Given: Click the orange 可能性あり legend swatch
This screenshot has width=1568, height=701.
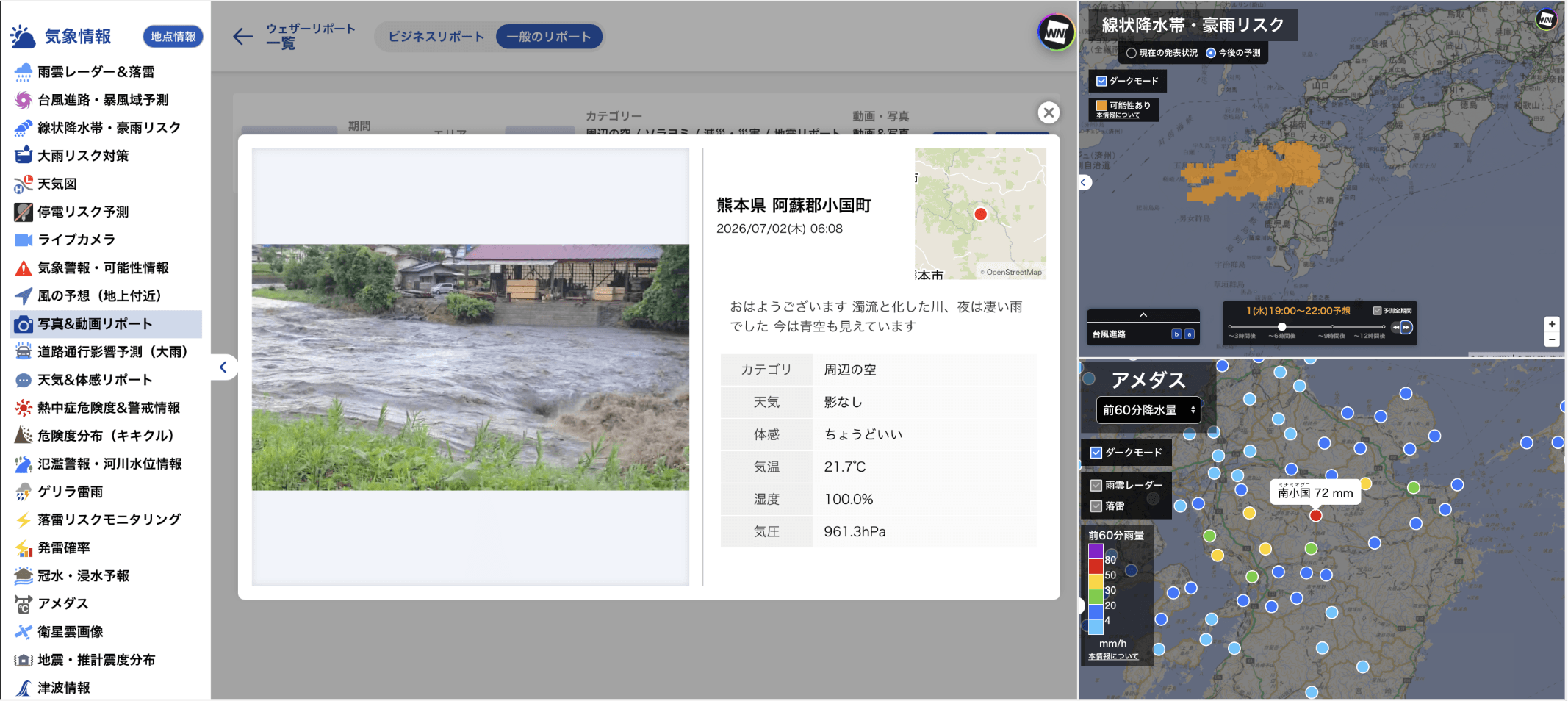Looking at the screenshot, I should tap(1101, 105).
